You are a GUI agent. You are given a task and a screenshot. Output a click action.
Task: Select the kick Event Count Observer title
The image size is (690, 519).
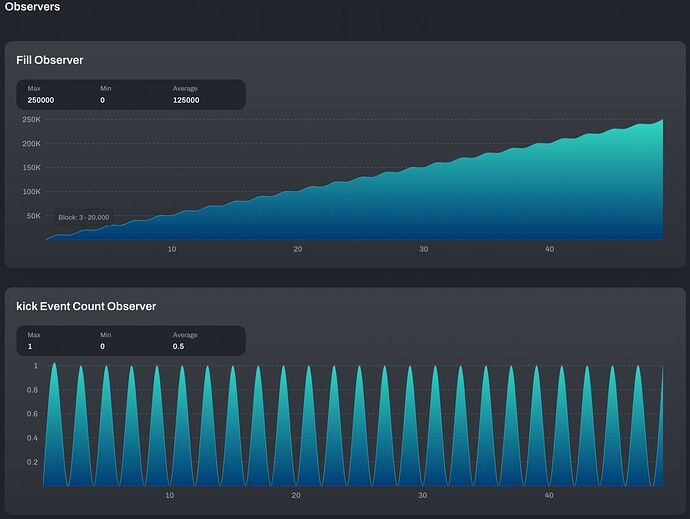86,306
